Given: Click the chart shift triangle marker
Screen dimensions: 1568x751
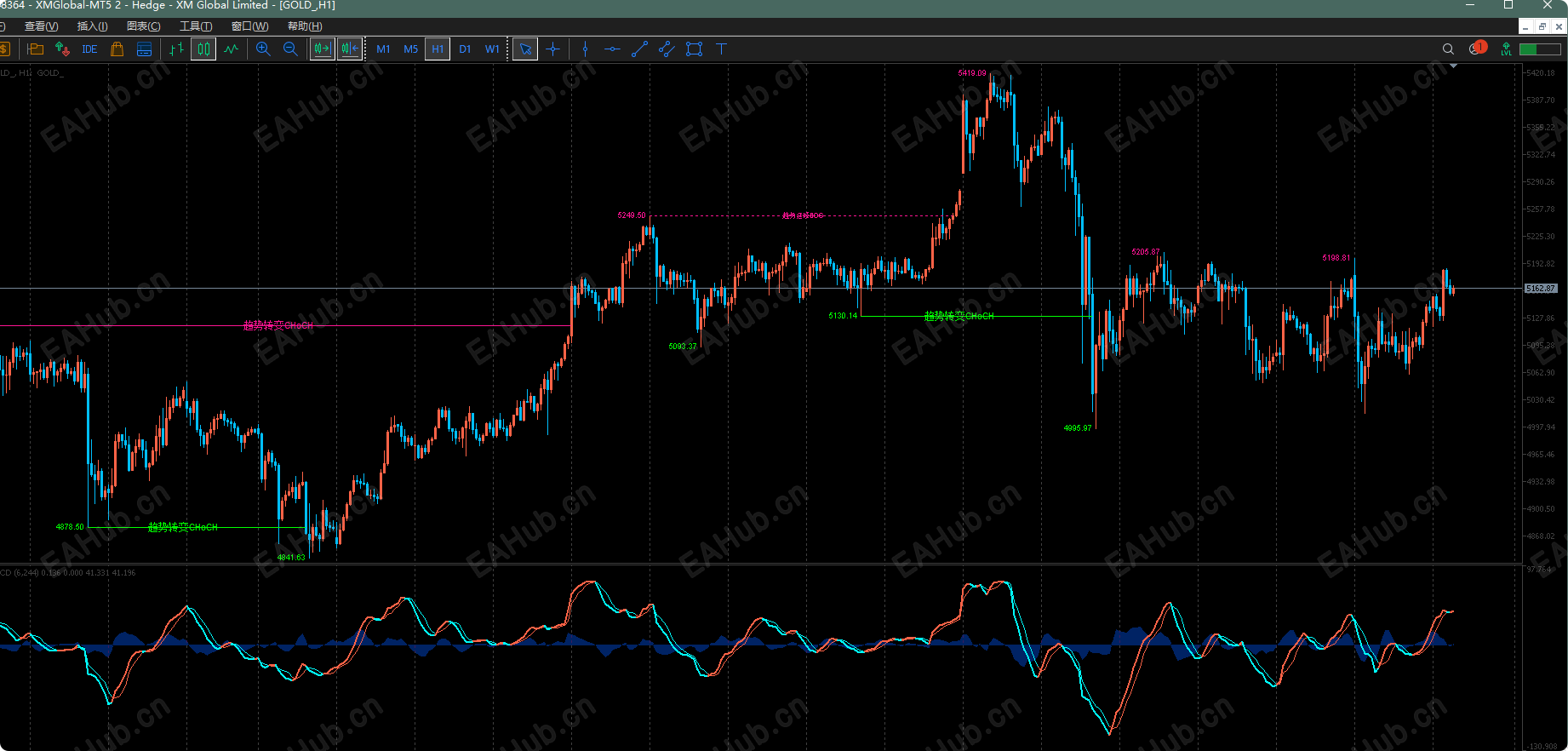Looking at the screenshot, I should (1452, 66).
